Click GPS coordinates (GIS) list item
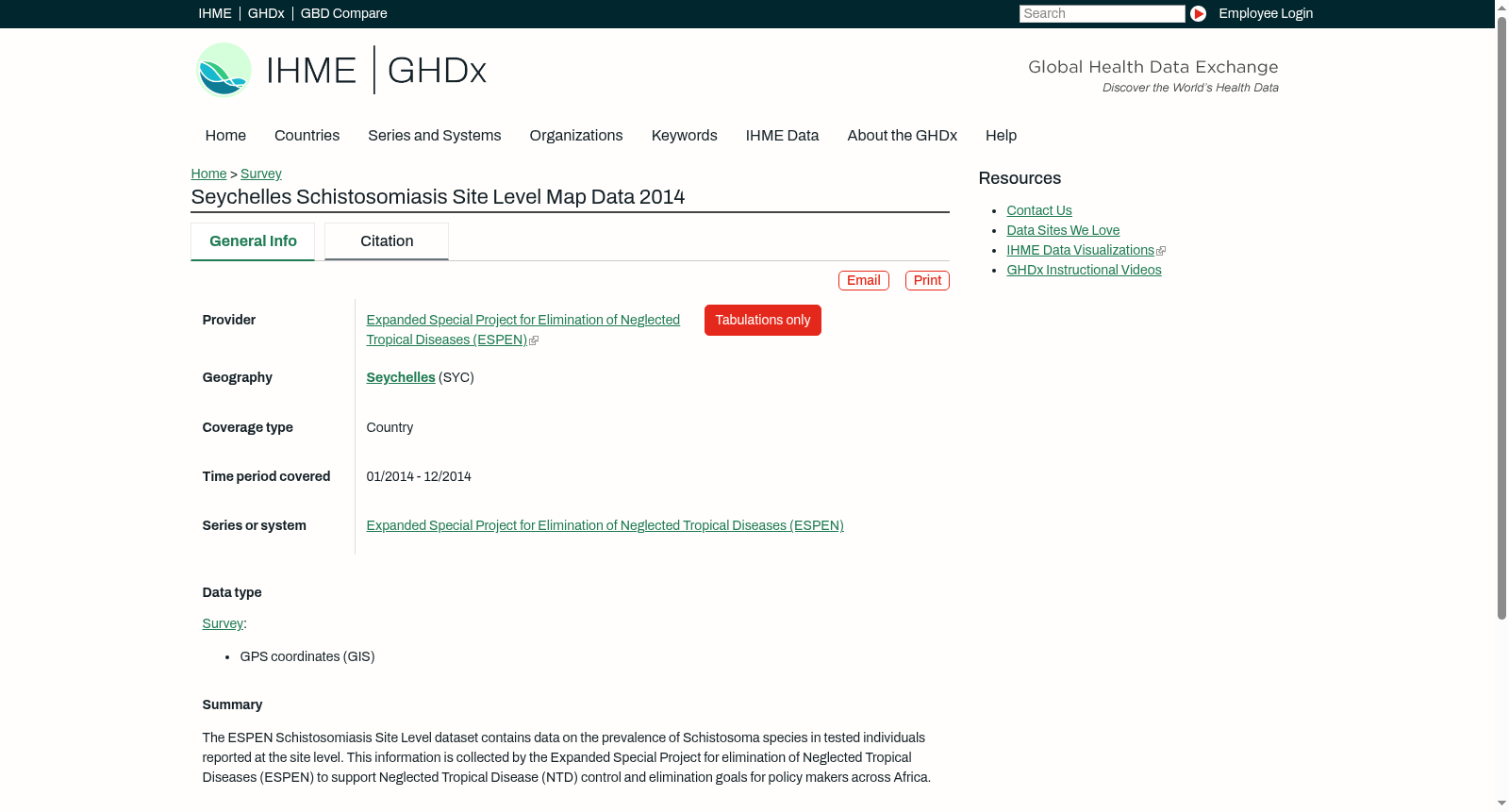This screenshot has width=1509, height=812. [x=307, y=656]
